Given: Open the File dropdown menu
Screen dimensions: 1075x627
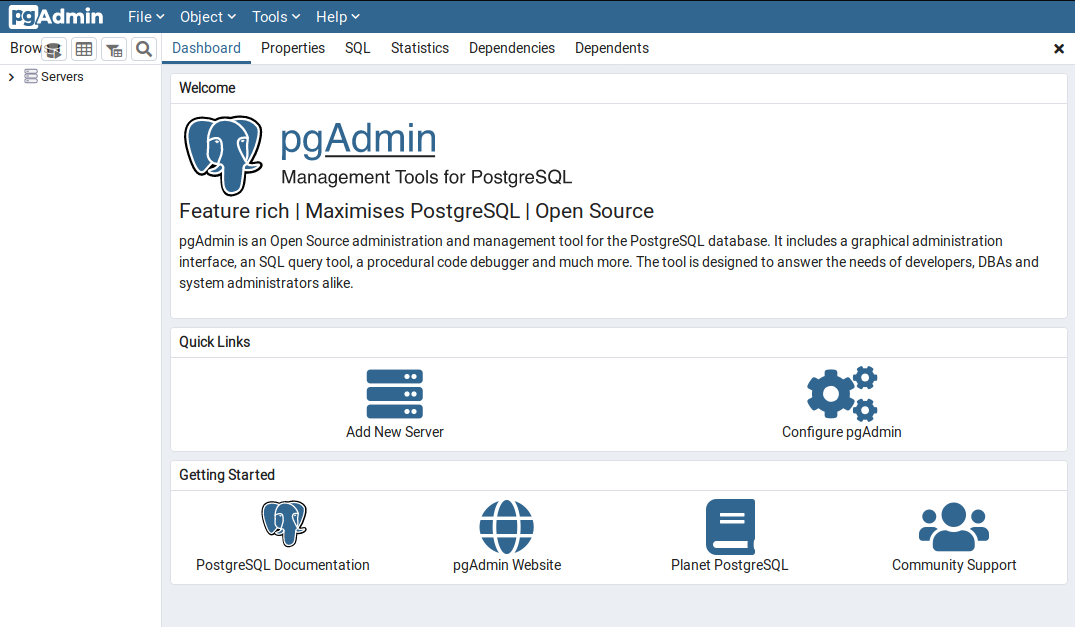Looking at the screenshot, I should coord(146,17).
